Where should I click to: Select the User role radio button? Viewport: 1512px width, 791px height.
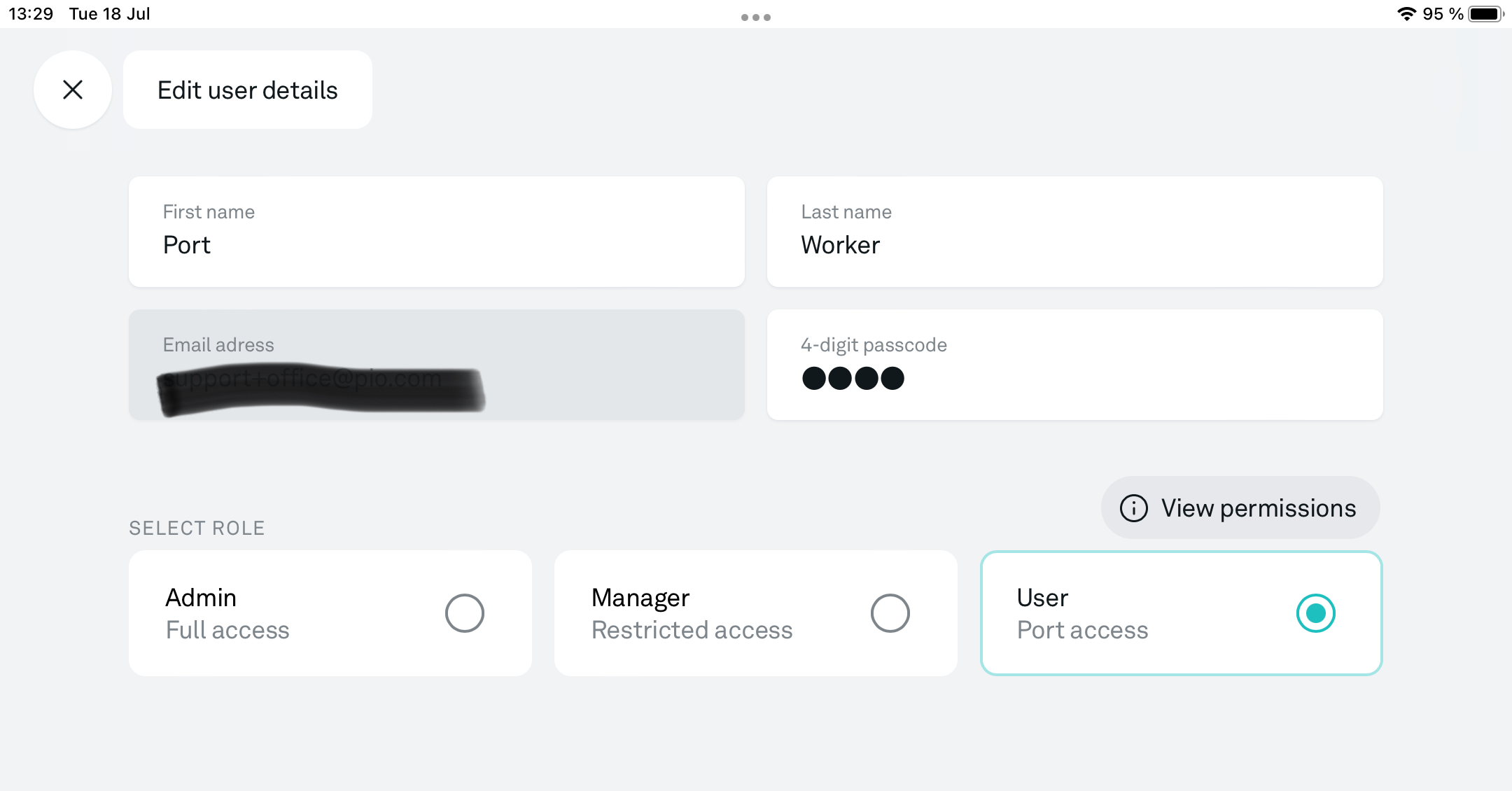tap(1316, 613)
